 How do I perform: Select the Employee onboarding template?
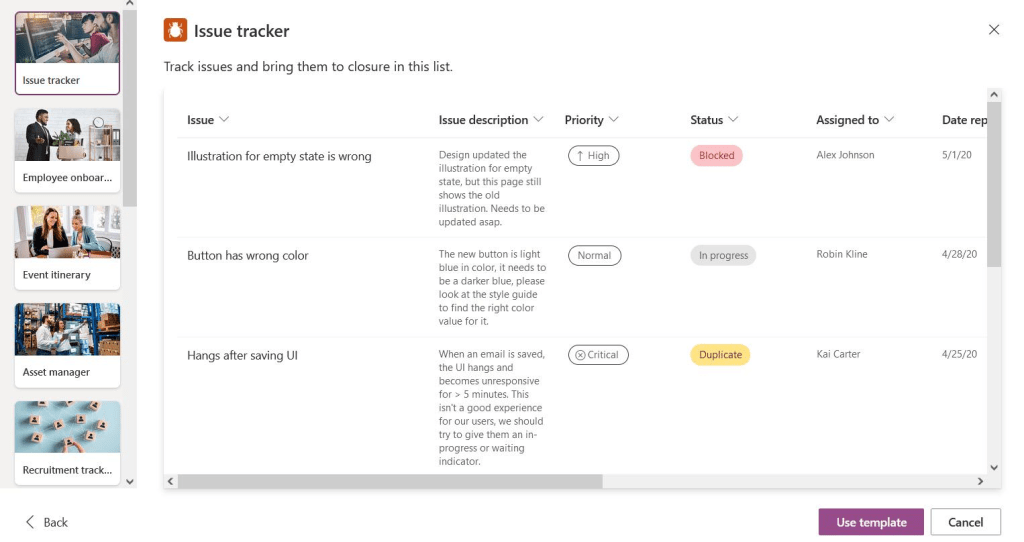coord(67,149)
